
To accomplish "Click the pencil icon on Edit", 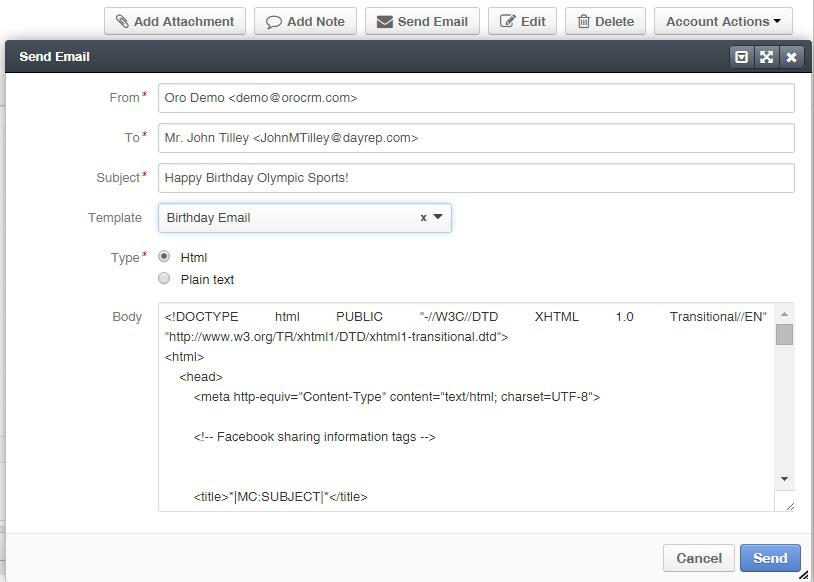I will [x=507, y=21].
